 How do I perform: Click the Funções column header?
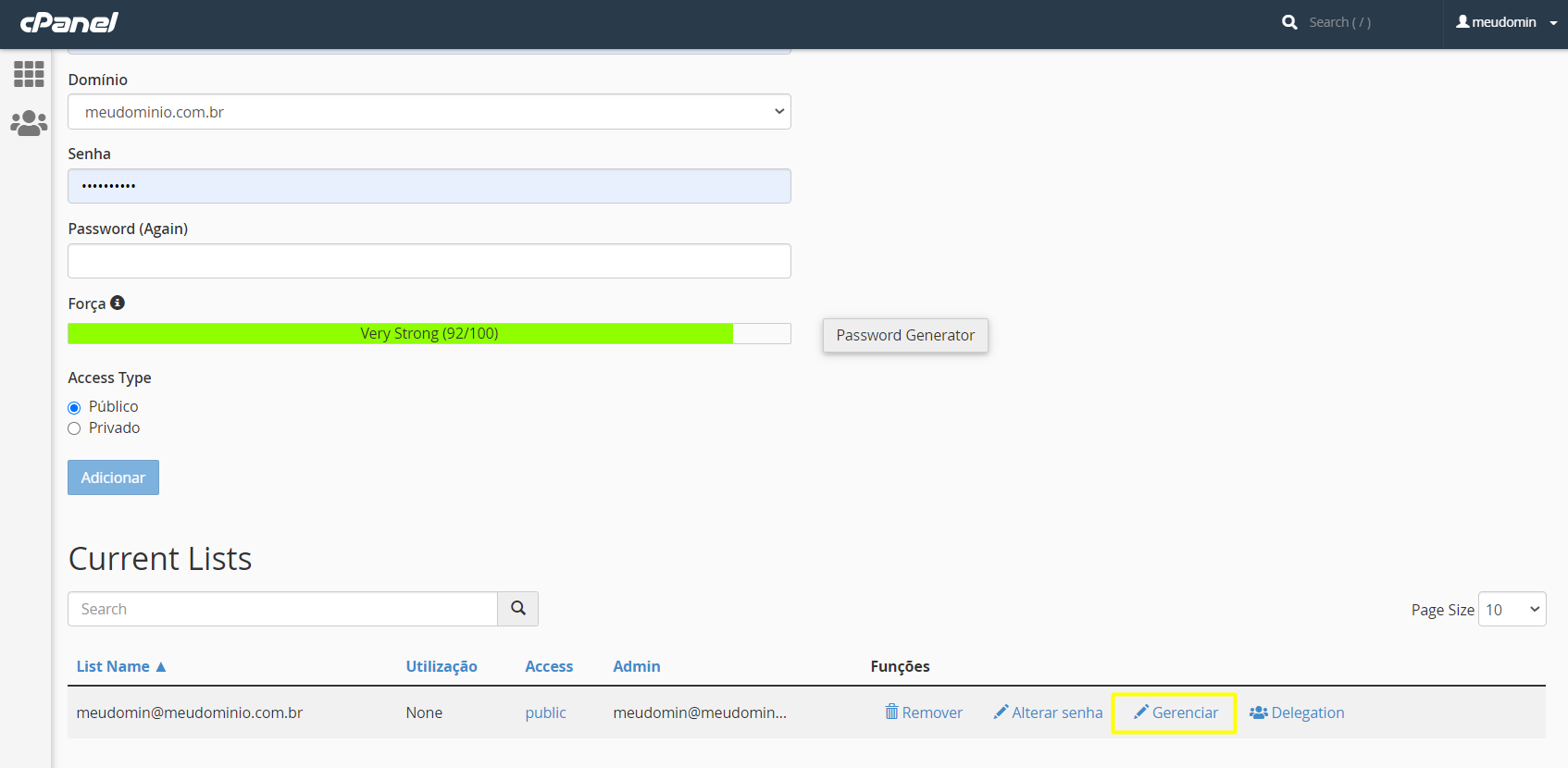point(900,666)
